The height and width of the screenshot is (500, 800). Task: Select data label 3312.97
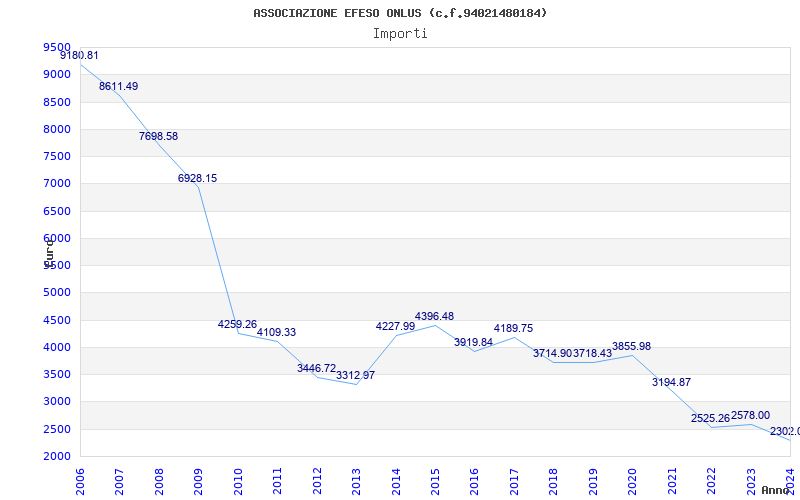pyautogui.click(x=356, y=376)
